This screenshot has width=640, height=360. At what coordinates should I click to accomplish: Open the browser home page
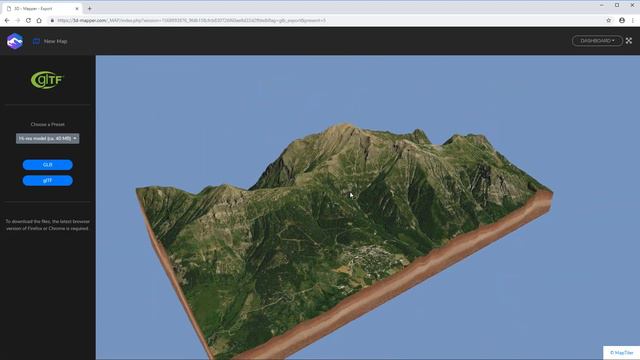pyautogui.click(x=39, y=20)
